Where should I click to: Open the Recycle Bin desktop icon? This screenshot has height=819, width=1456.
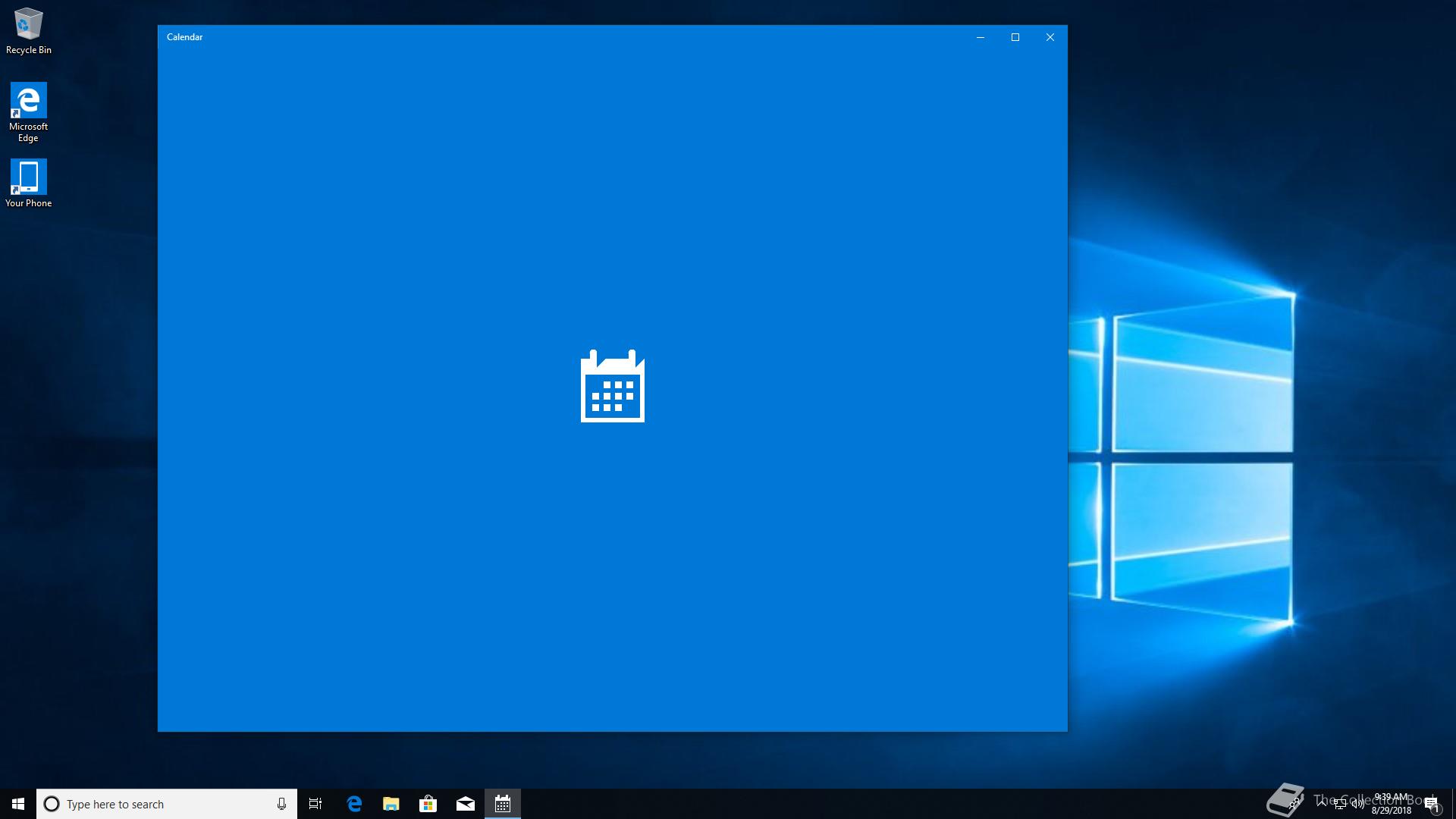tap(28, 31)
